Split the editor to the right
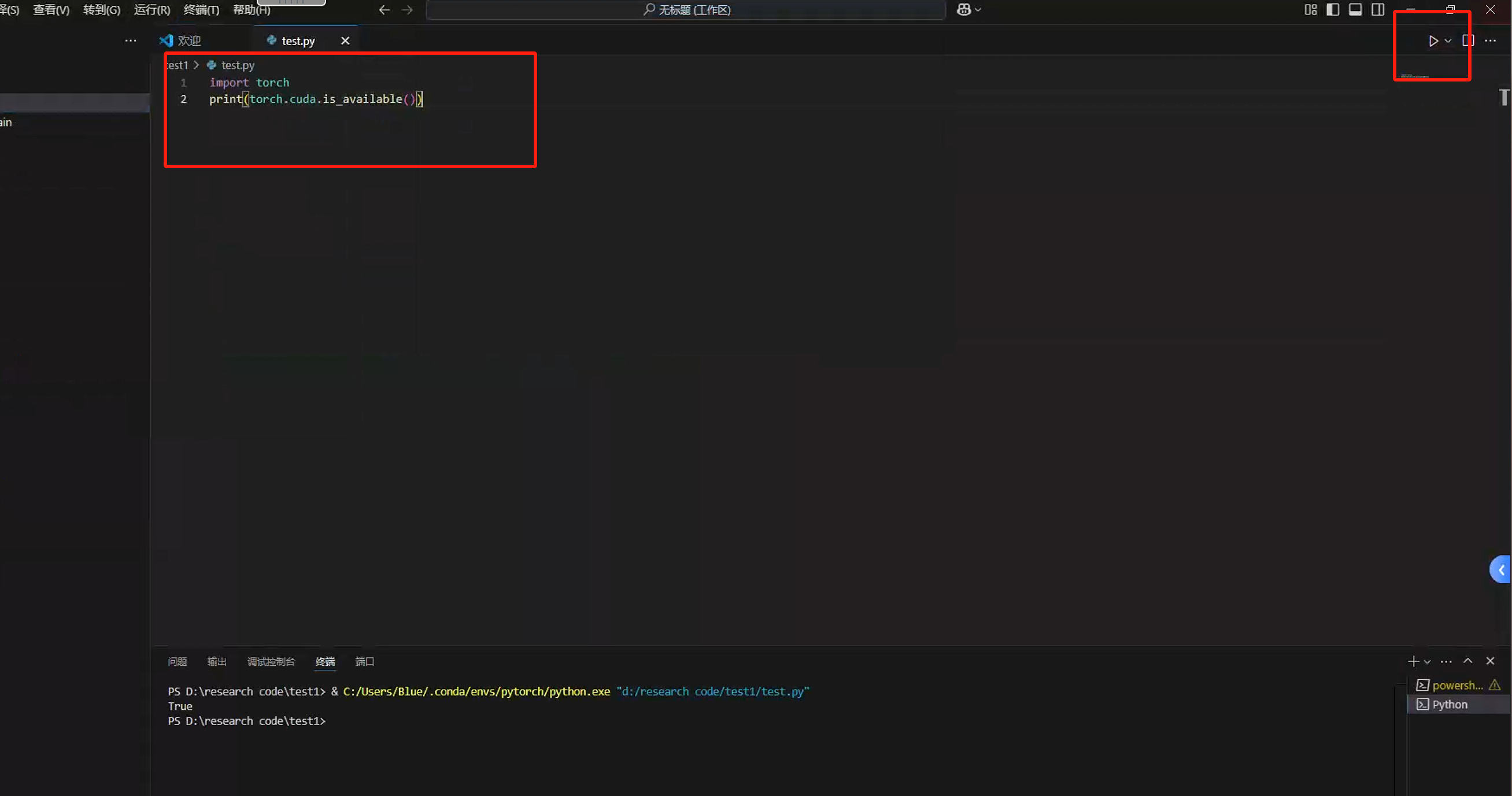Screen dimensions: 1512x796 point(1468,40)
